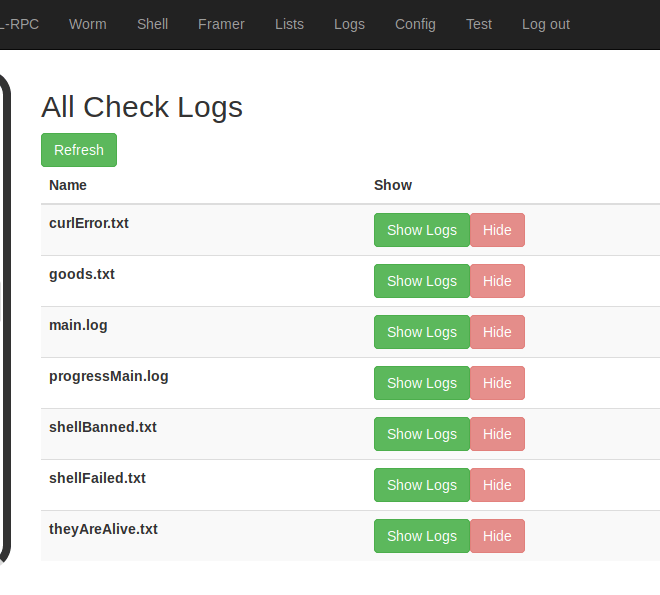
Task: Show logs for goods.txt
Action: [422, 281]
